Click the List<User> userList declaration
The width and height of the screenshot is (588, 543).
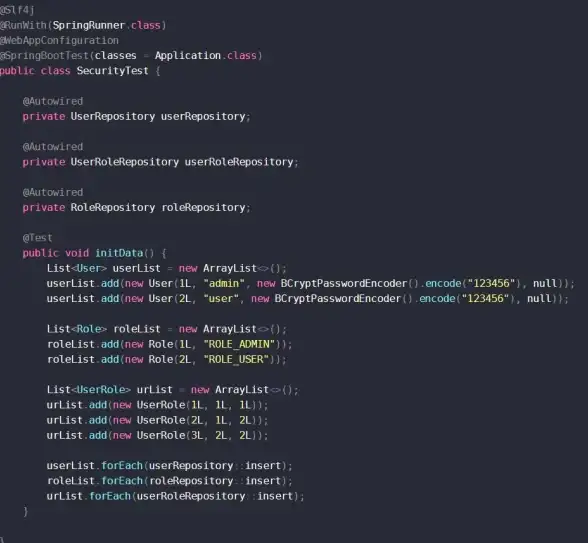[166, 268]
